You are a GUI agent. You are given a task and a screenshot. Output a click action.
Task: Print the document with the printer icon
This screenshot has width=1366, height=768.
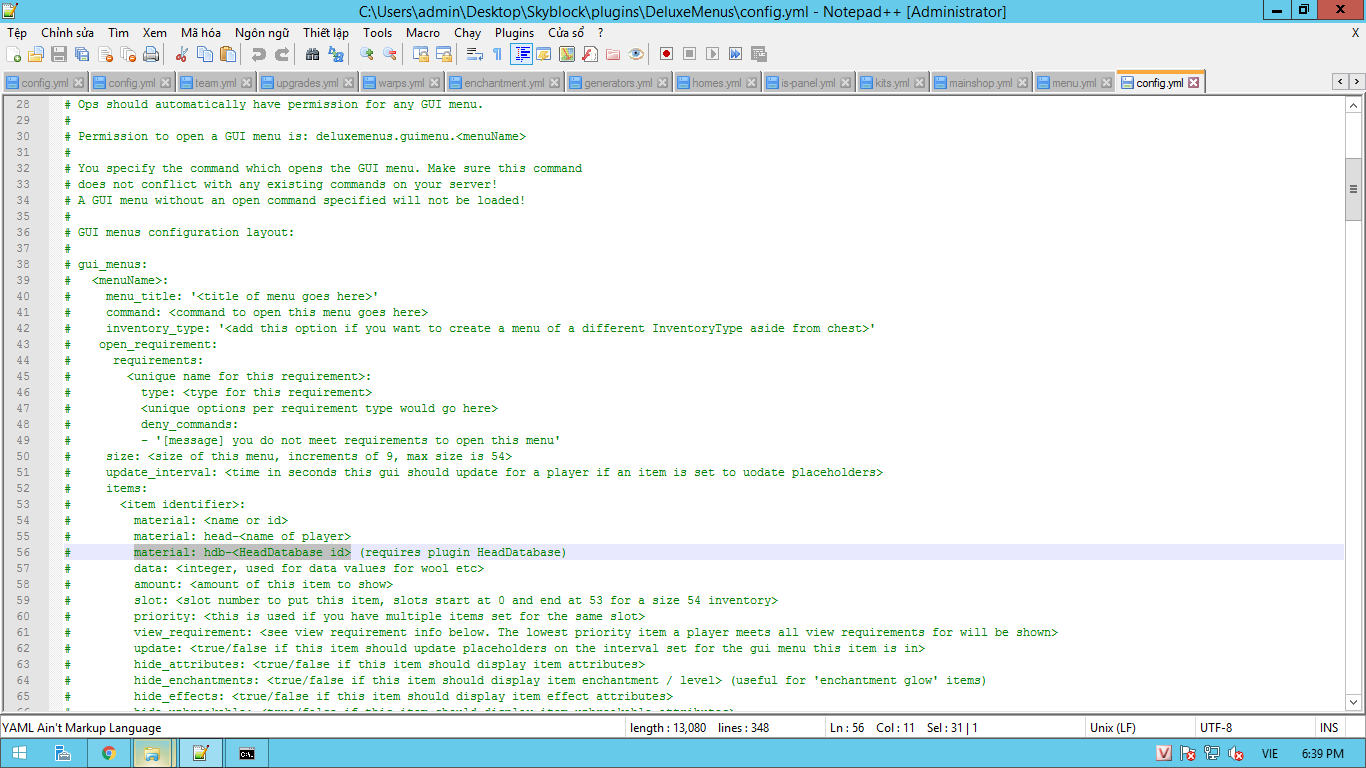coord(151,54)
